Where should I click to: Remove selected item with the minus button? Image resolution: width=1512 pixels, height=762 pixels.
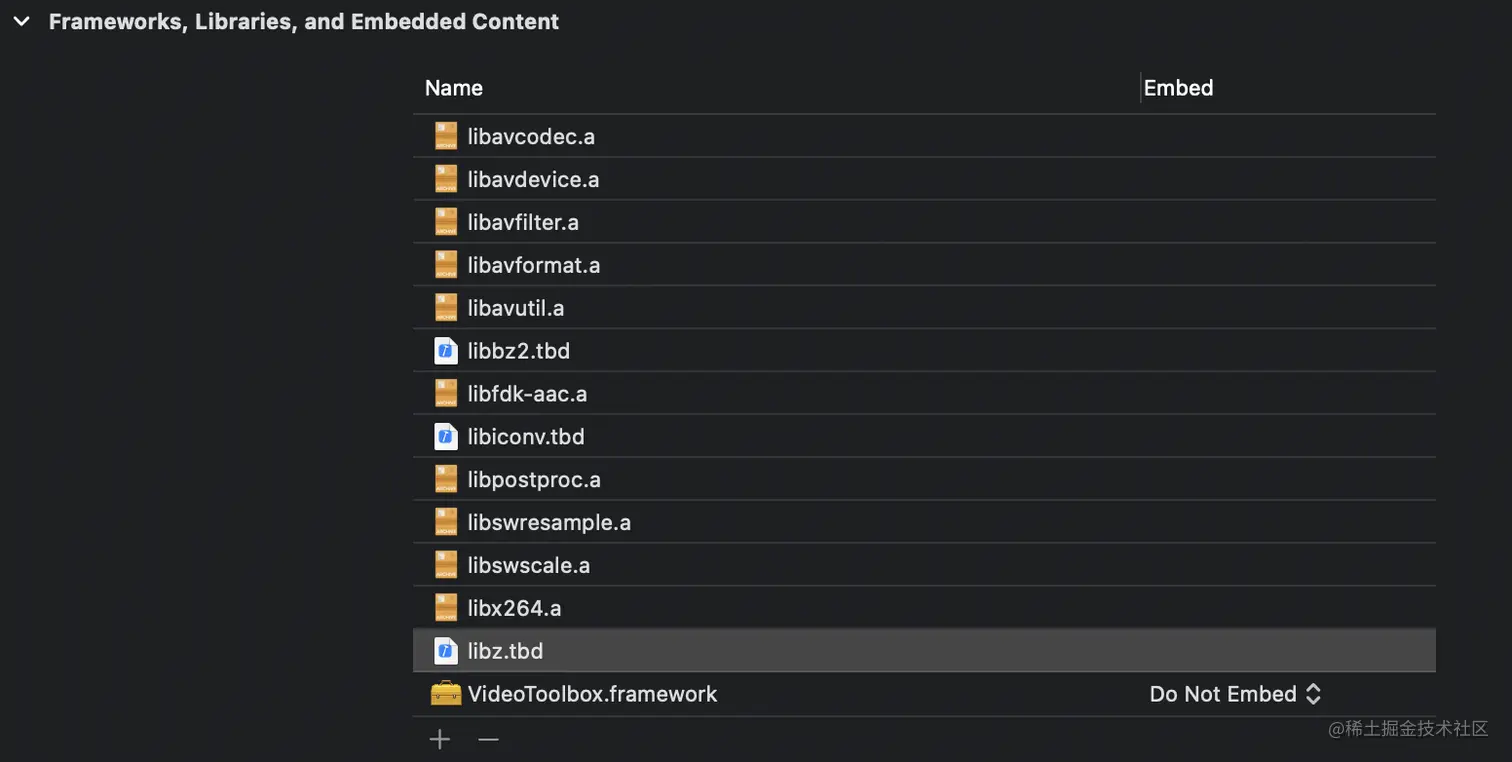(488, 740)
